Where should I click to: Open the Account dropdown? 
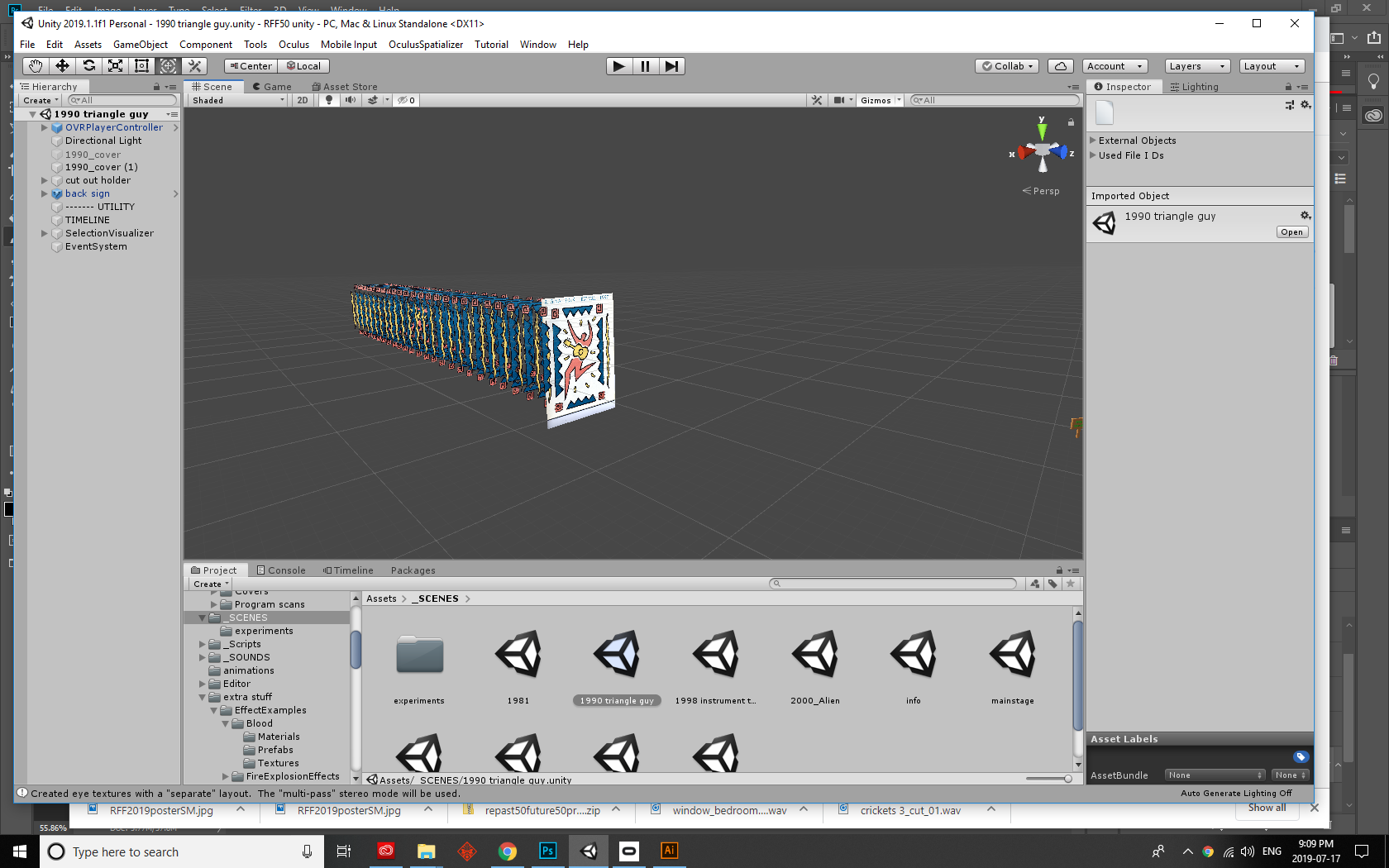tap(1115, 66)
